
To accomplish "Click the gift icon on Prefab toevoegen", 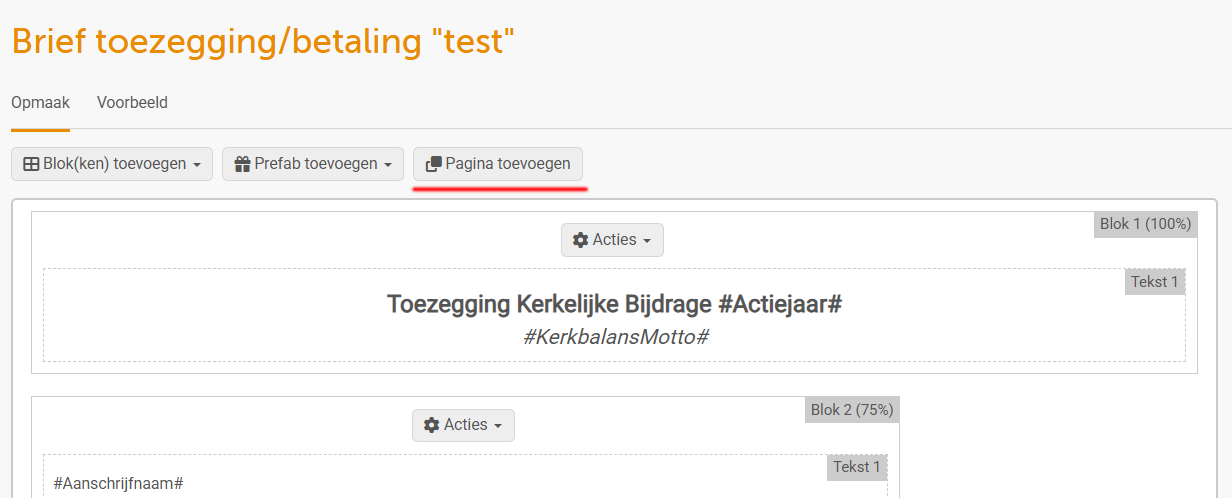I will coord(242,164).
